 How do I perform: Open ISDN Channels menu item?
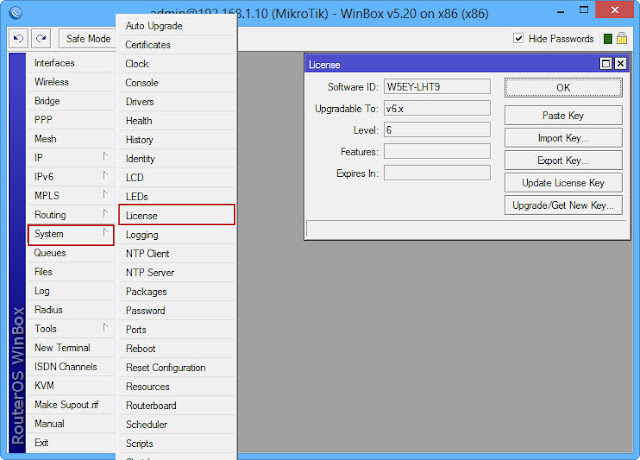point(71,367)
